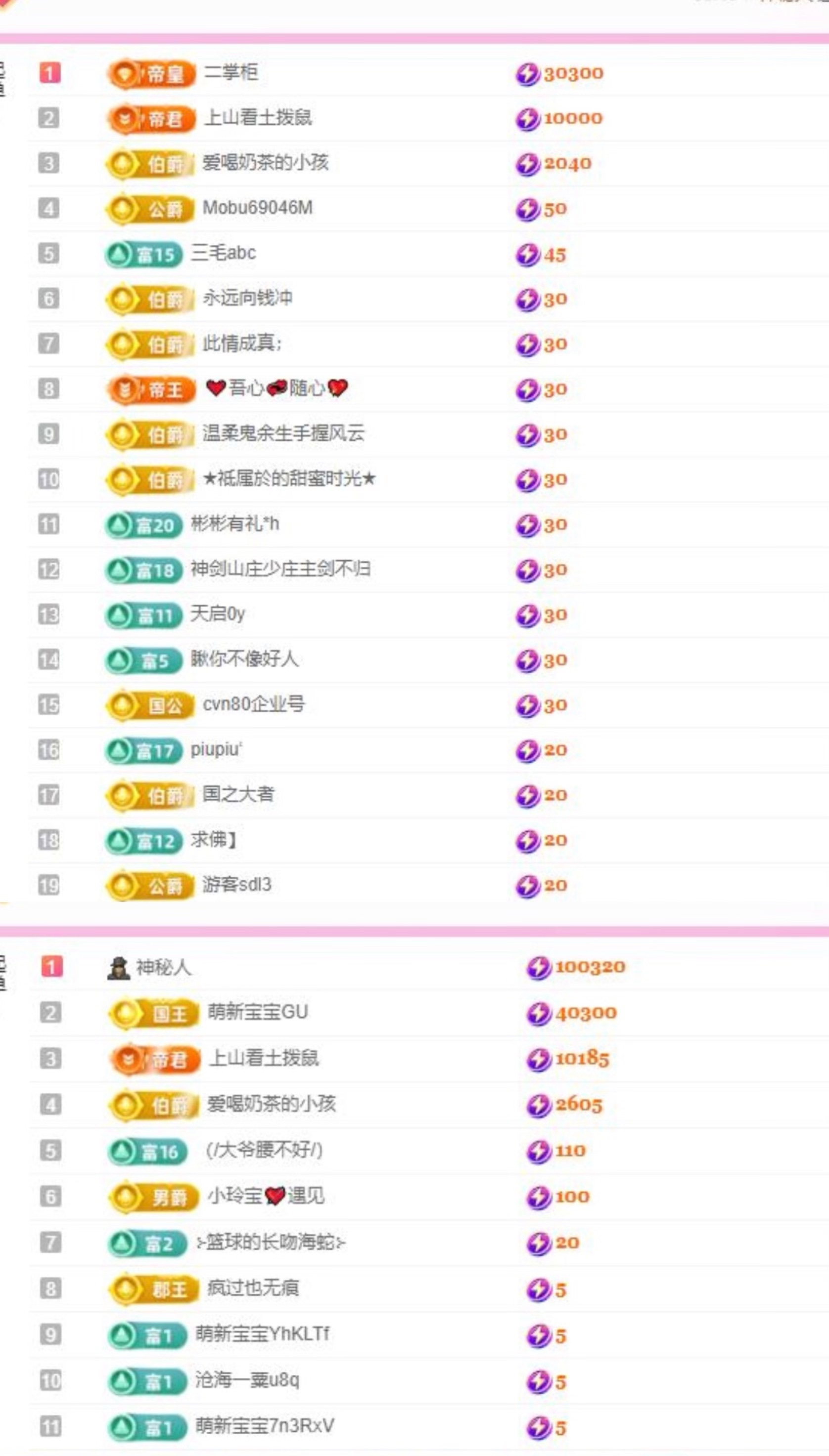This screenshot has height=1456, width=829.
Task: Click the 国王 badge beside 萌新宝宝GU
Action: [154, 1014]
